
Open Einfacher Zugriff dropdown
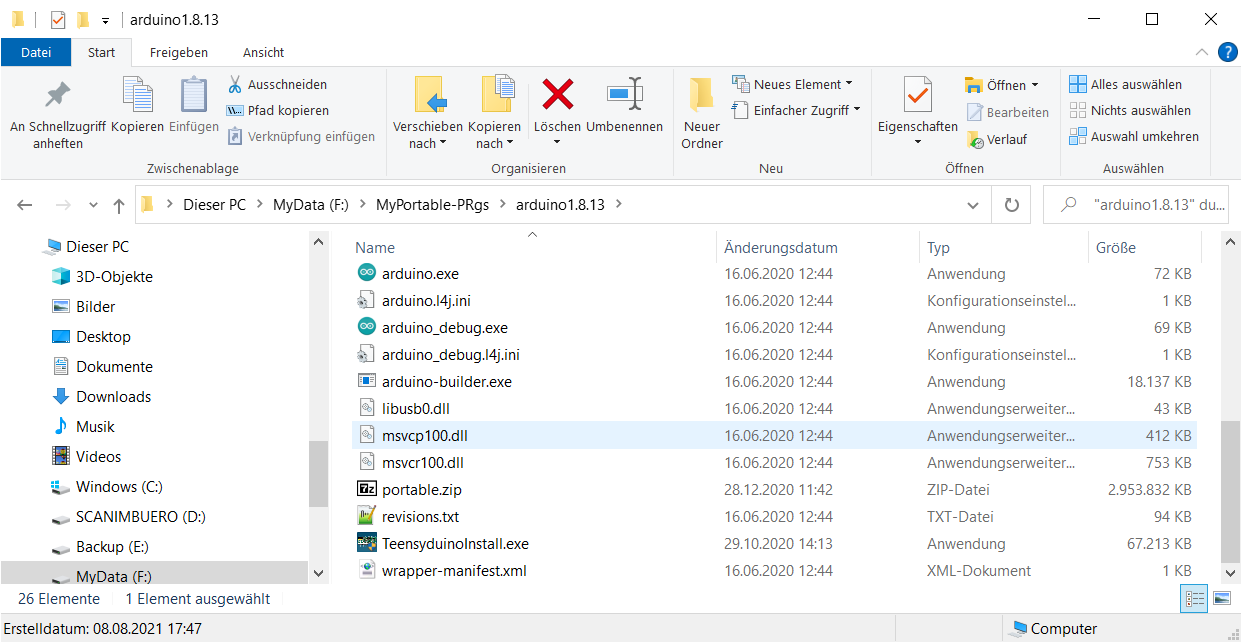[x=796, y=110]
